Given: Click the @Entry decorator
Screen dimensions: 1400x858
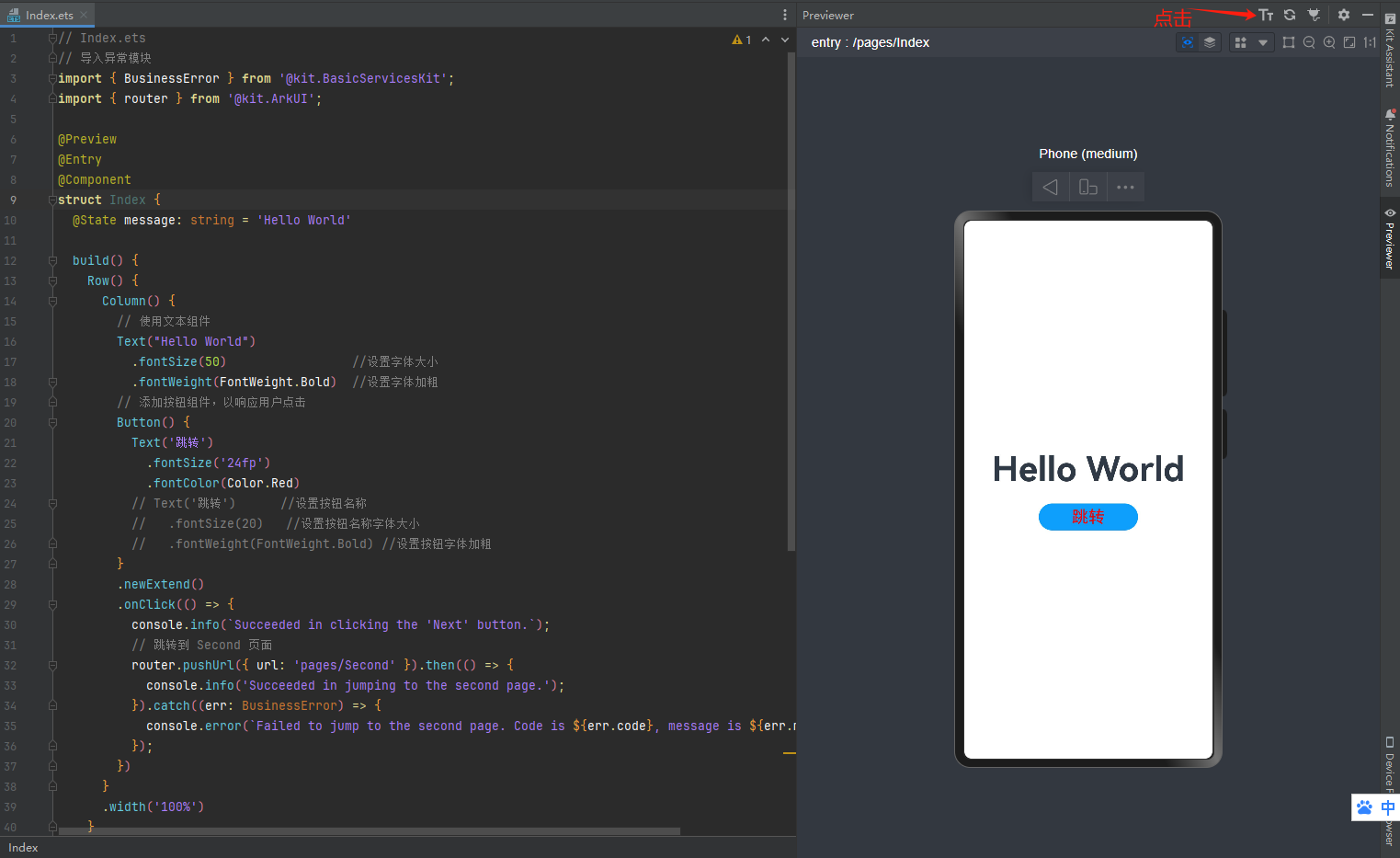Looking at the screenshot, I should coord(80,159).
